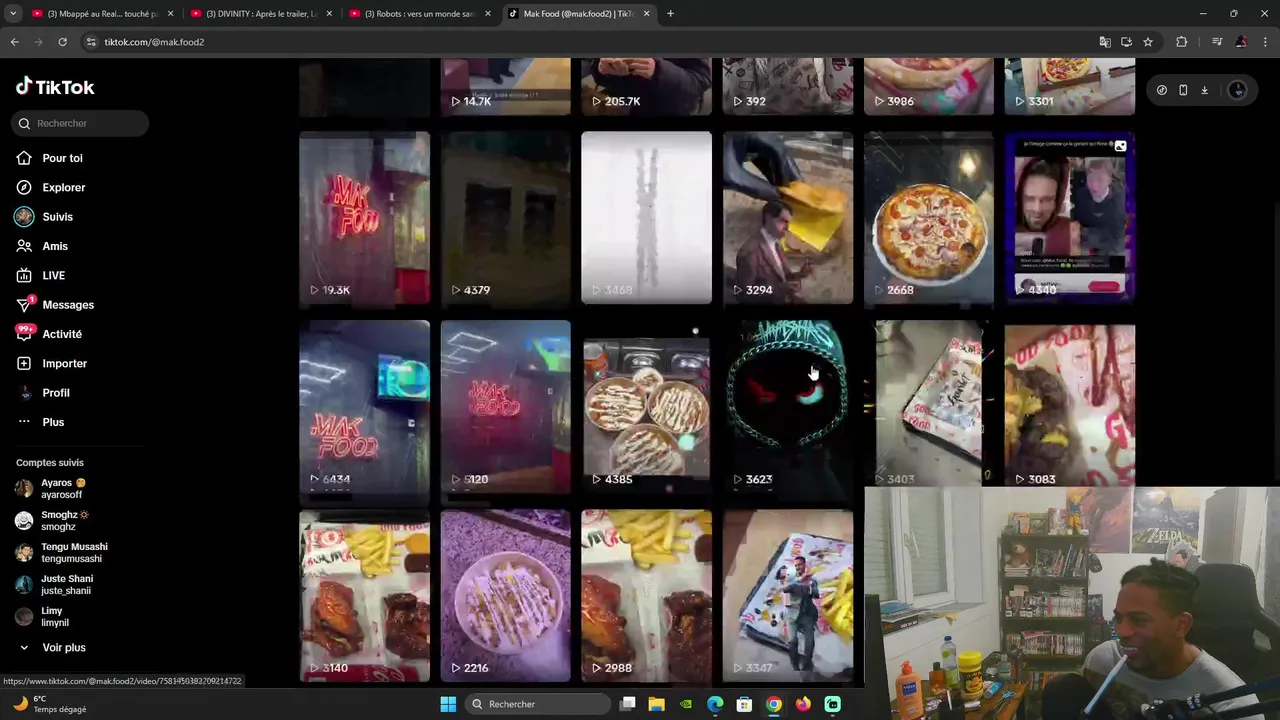Go to Profil in the sidebar
The height and width of the screenshot is (720, 1280).
(x=56, y=393)
